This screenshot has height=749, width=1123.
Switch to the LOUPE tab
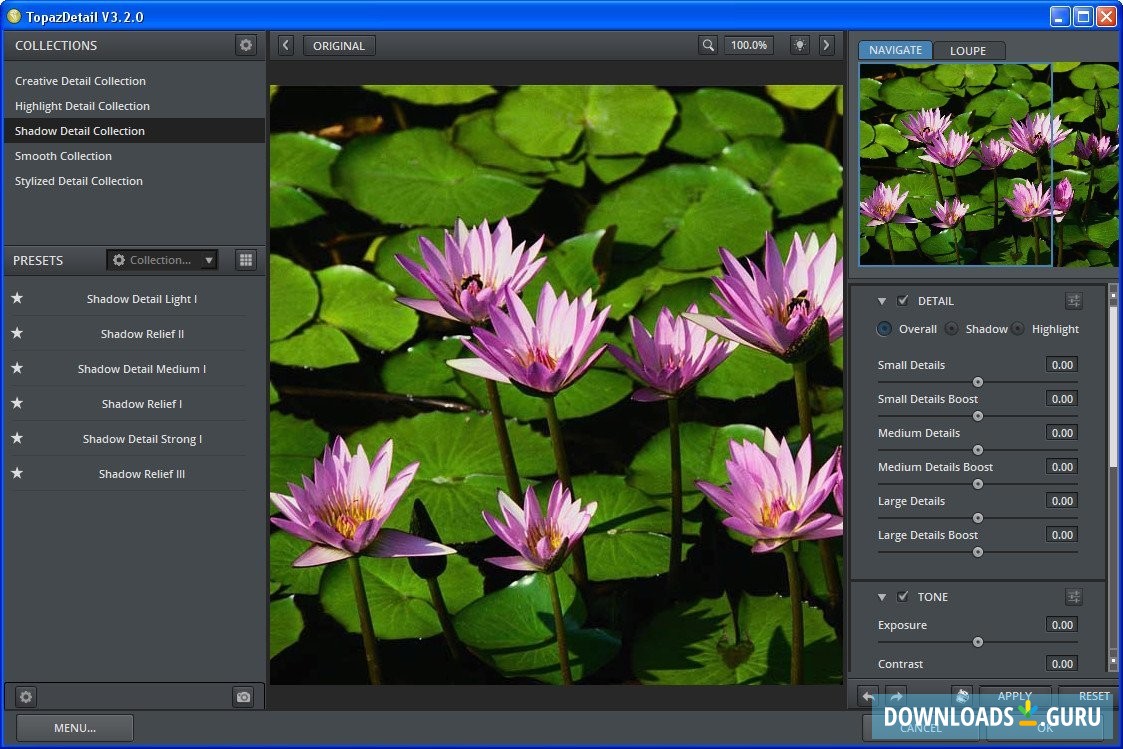tap(967, 51)
